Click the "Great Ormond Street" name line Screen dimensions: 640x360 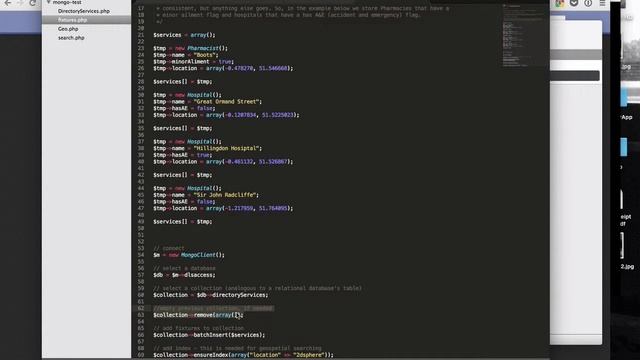click(207, 102)
